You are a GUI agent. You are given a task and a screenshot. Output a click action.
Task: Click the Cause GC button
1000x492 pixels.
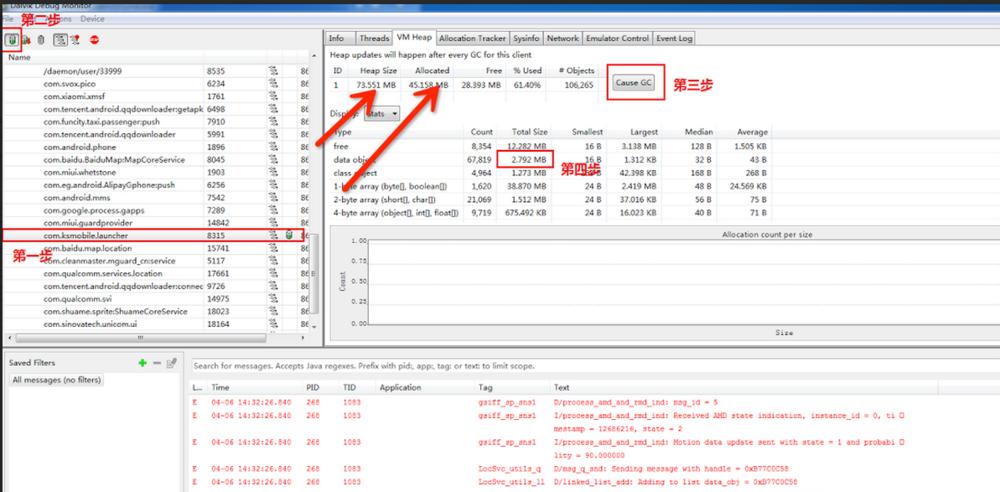[x=634, y=83]
